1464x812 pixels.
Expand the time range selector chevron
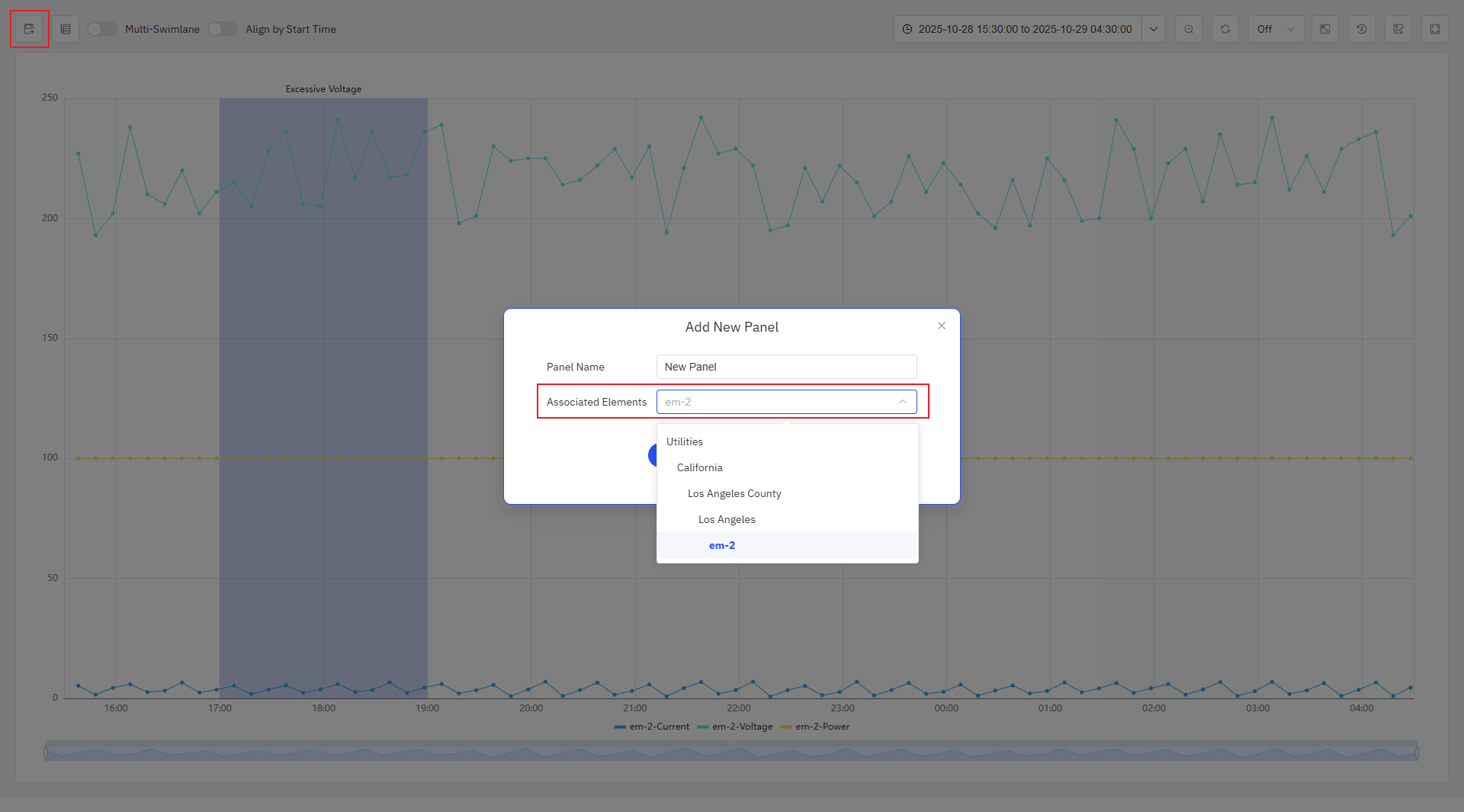(x=1153, y=28)
